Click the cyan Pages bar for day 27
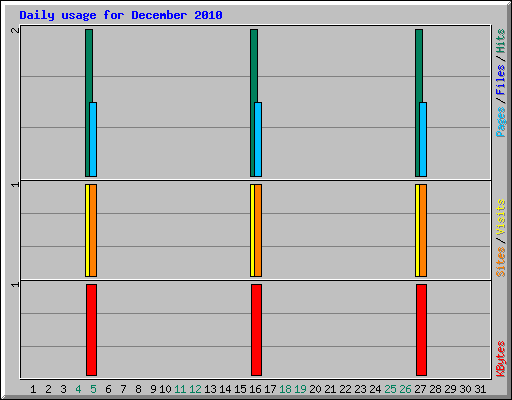Viewport: 512px width, 400px height. 423,139
